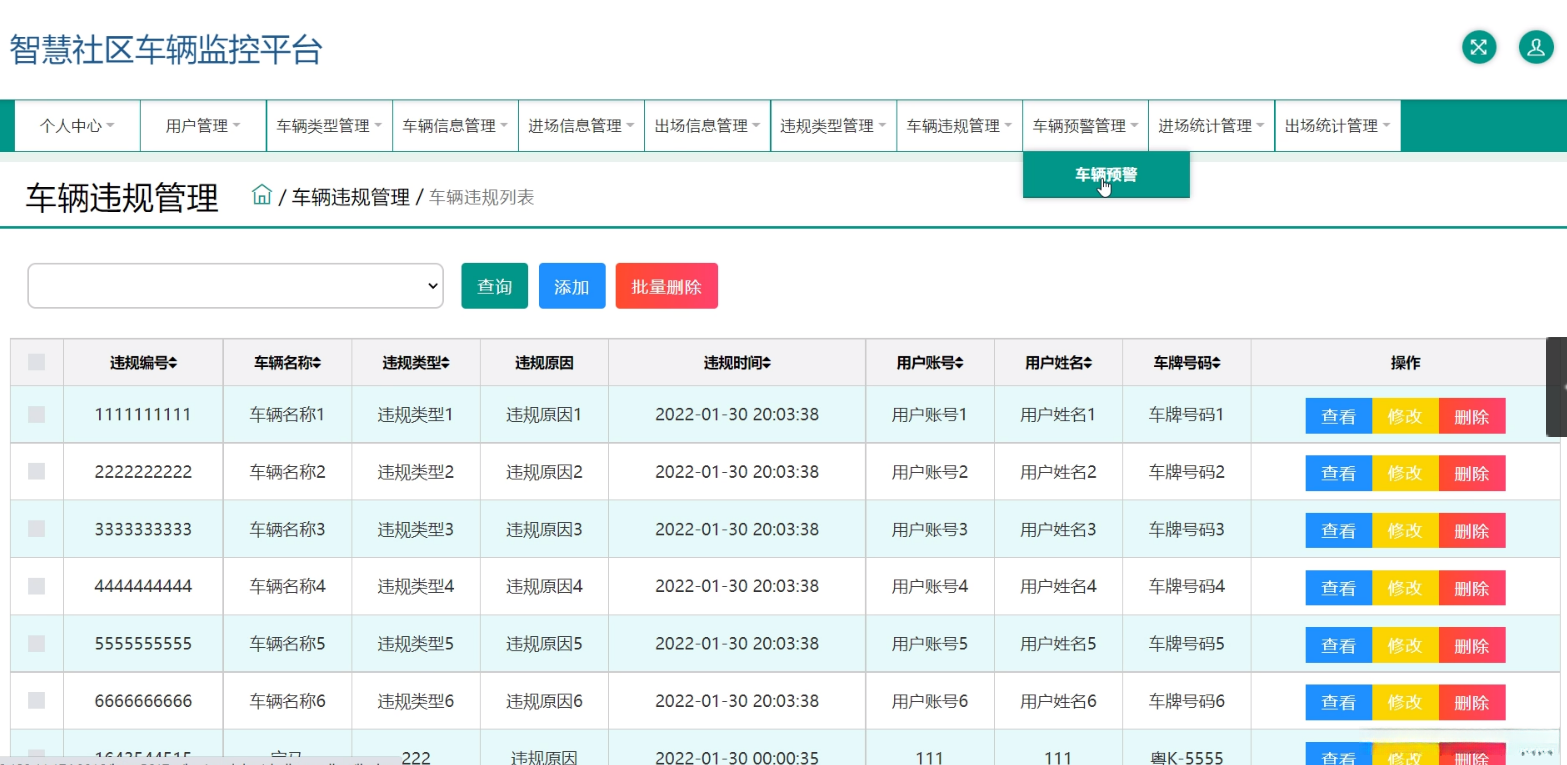The image size is (1567, 765).
Task: Click the dark side panel handle at right edge
Action: pyautogui.click(x=1557, y=387)
